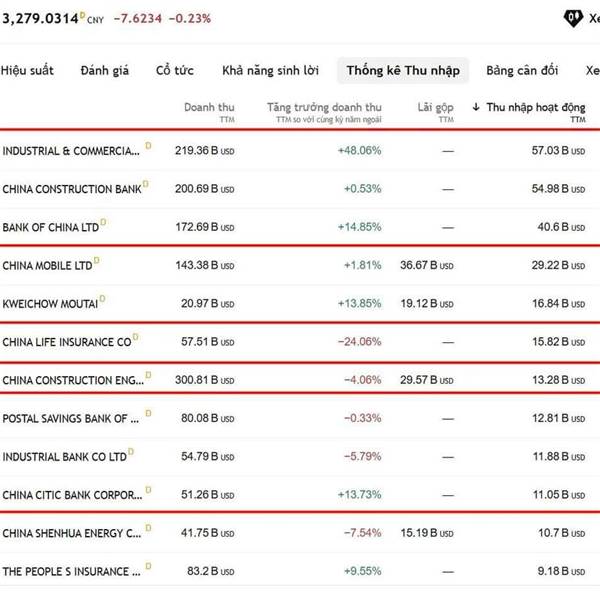Click the diamond premium icon
Viewport: 600px width, 600px height.
tap(573, 18)
